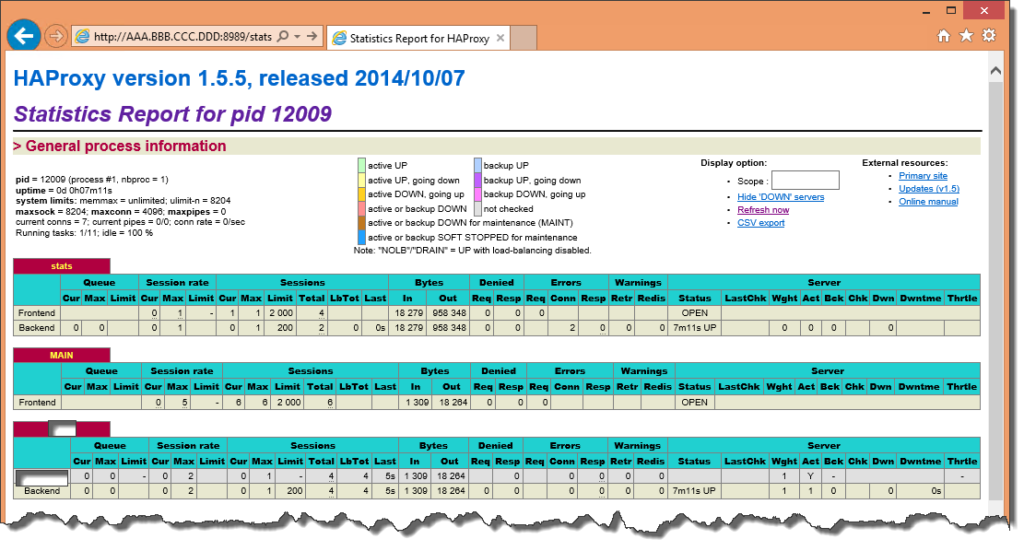
Task: Click the 'External resources:' label
Action: click(x=904, y=163)
